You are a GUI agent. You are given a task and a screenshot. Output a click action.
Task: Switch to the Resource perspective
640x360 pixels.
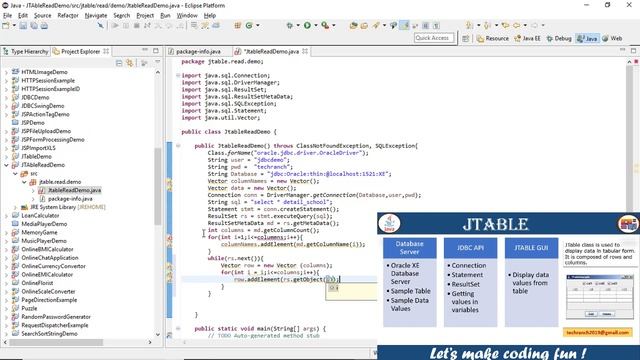493,38
